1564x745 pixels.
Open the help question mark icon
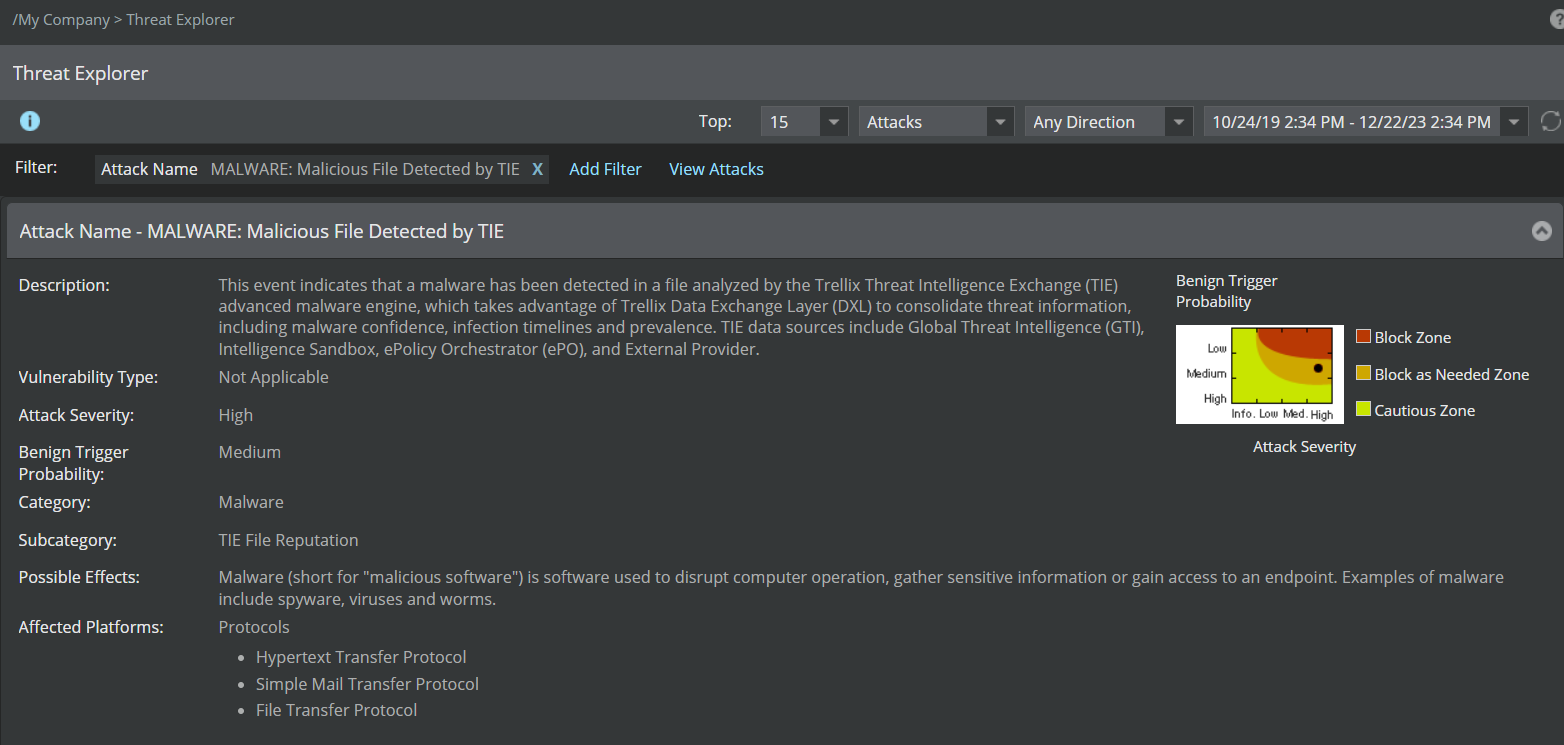click(1557, 20)
